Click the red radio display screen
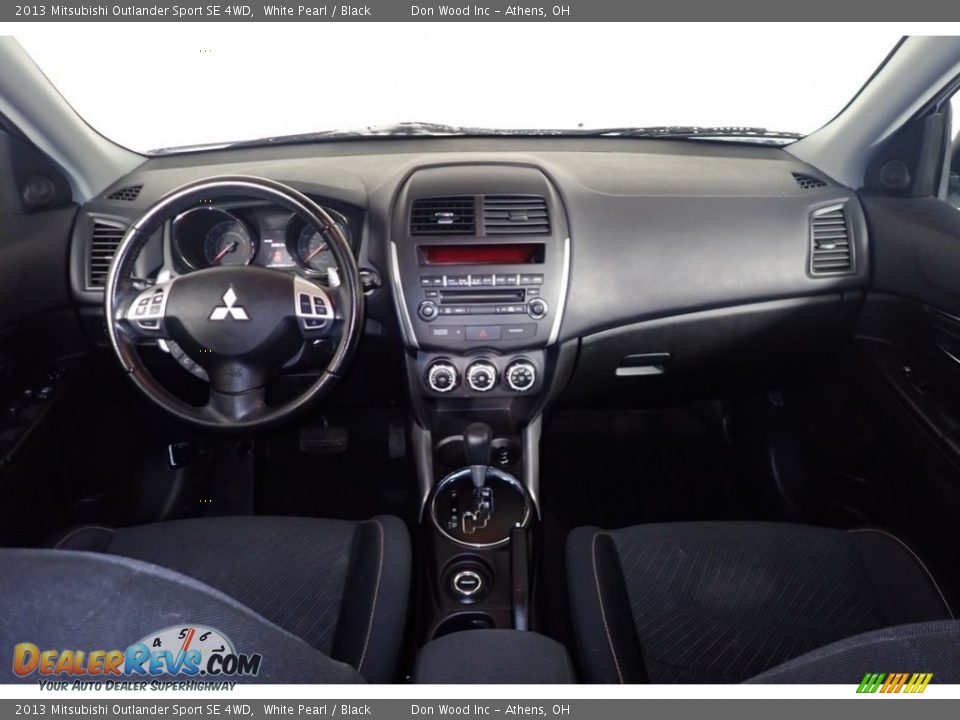The height and width of the screenshot is (720, 960). point(481,254)
